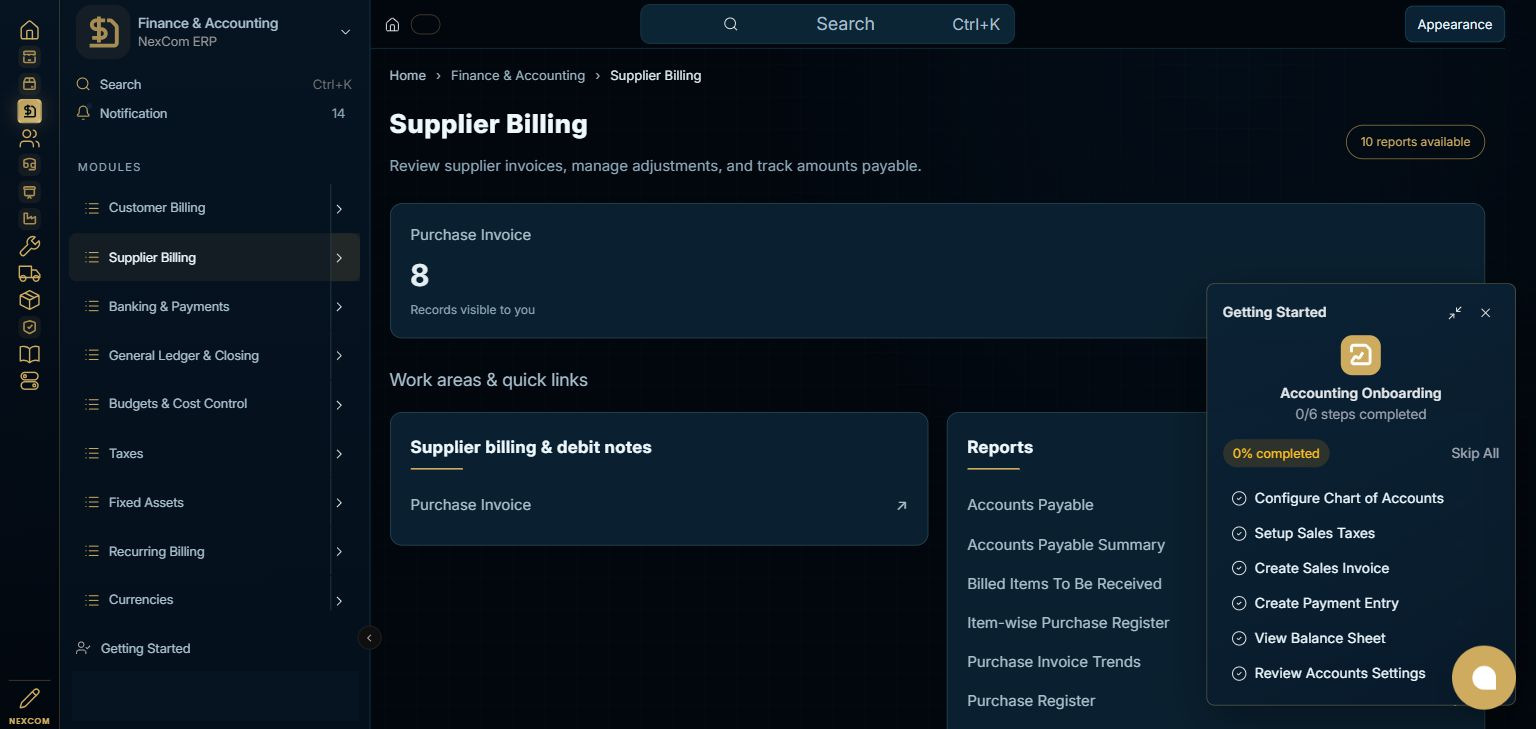Open the delivery truck icon in the rail

pos(29,273)
